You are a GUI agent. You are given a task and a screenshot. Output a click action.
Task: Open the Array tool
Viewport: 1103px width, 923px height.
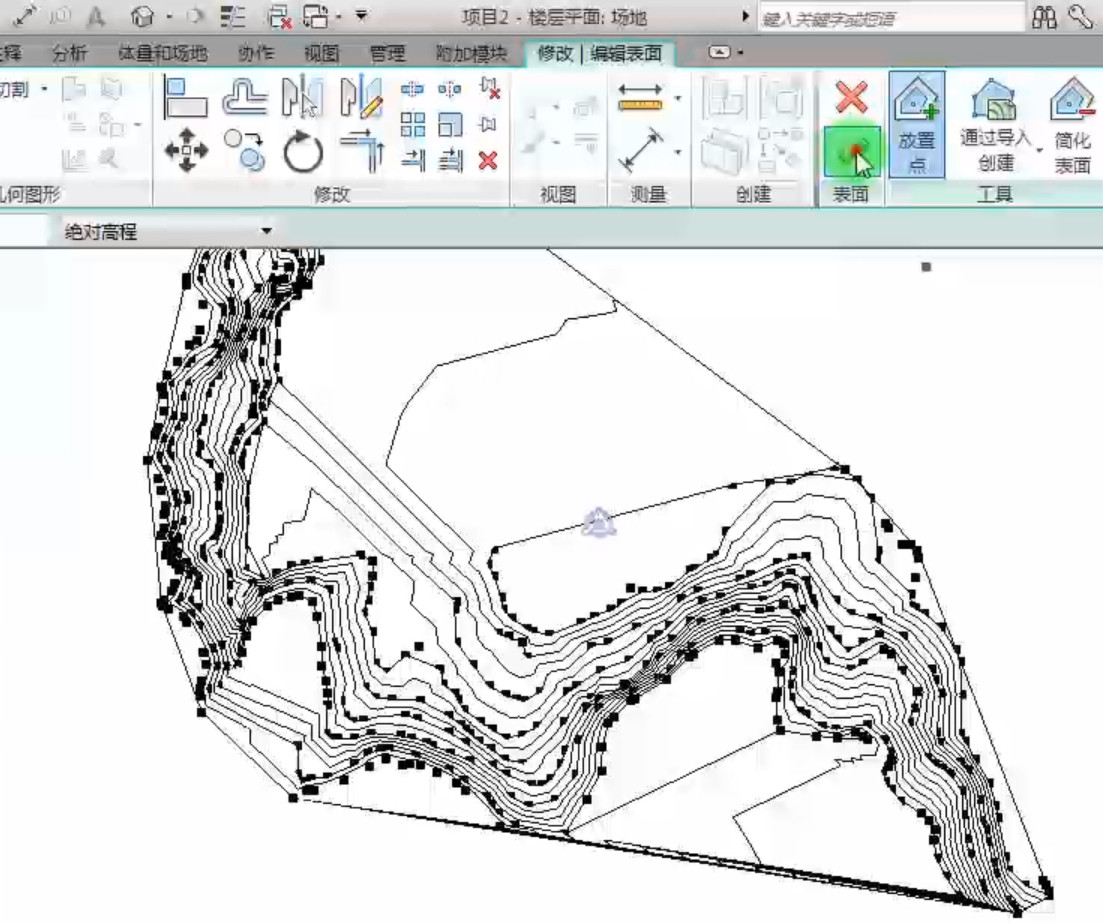click(412, 125)
